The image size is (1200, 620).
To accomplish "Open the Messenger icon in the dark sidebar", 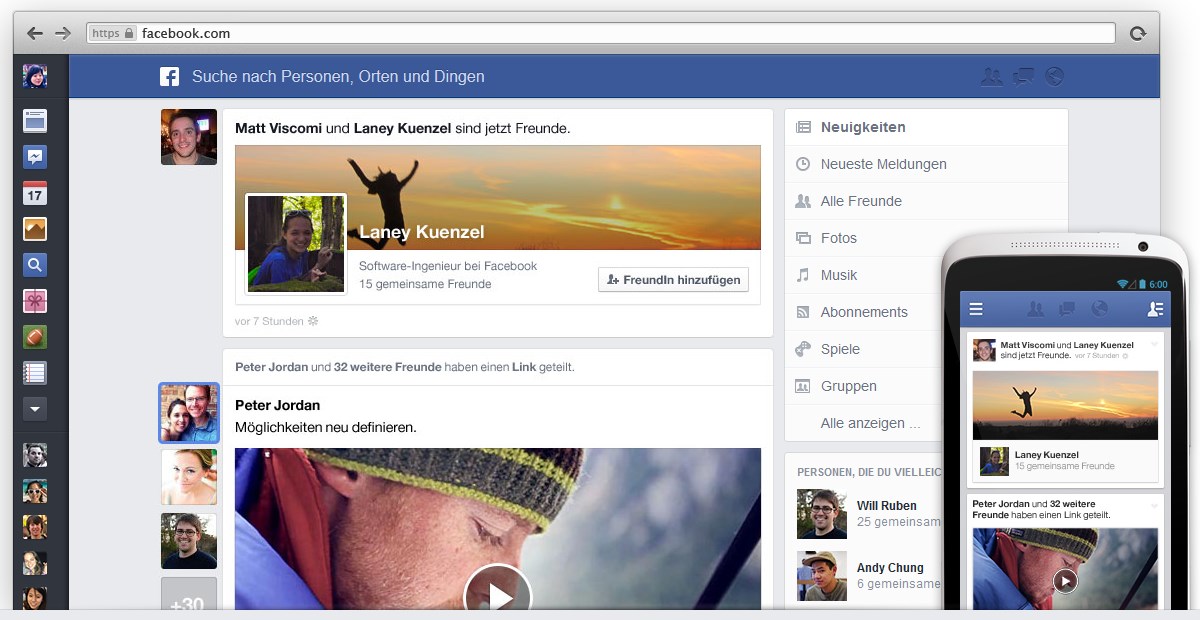I will point(35,157).
